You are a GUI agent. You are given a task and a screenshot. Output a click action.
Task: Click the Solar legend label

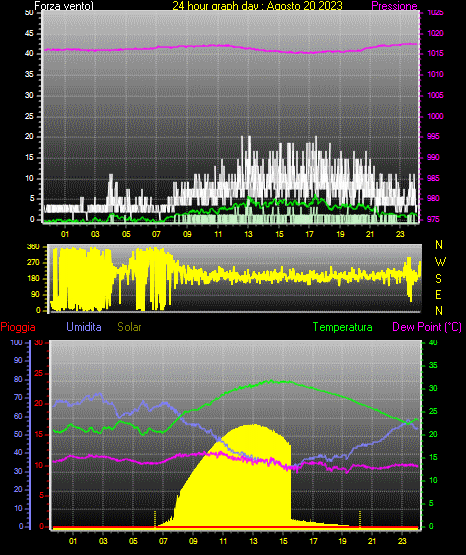click(130, 327)
